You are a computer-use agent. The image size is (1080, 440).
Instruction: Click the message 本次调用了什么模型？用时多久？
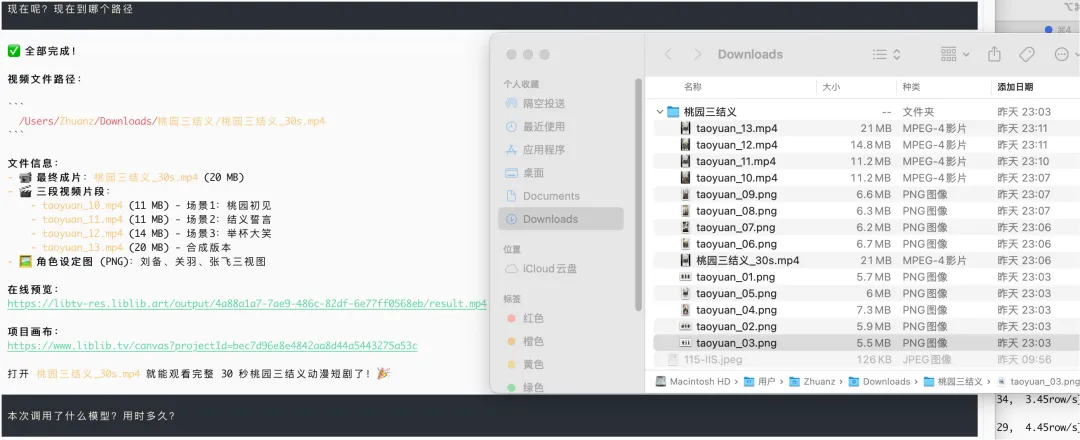point(92,416)
